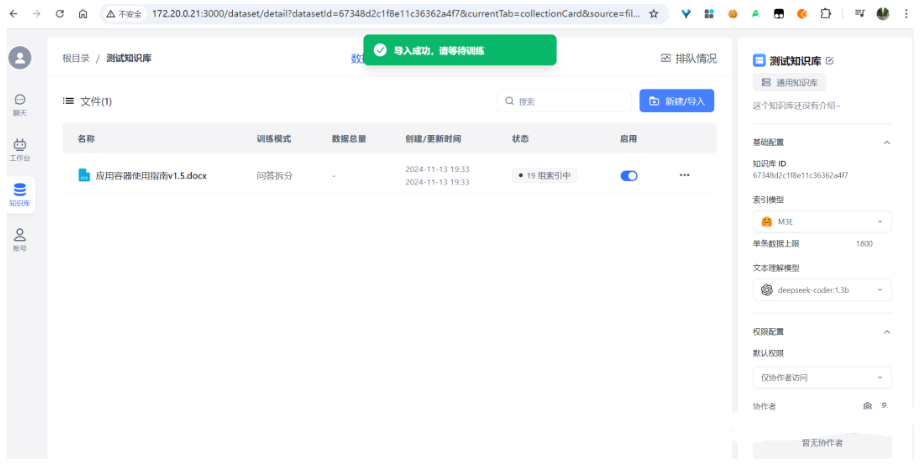922x471 pixels.
Task: Reload the page with the refresh icon
Action: (x=59, y=14)
